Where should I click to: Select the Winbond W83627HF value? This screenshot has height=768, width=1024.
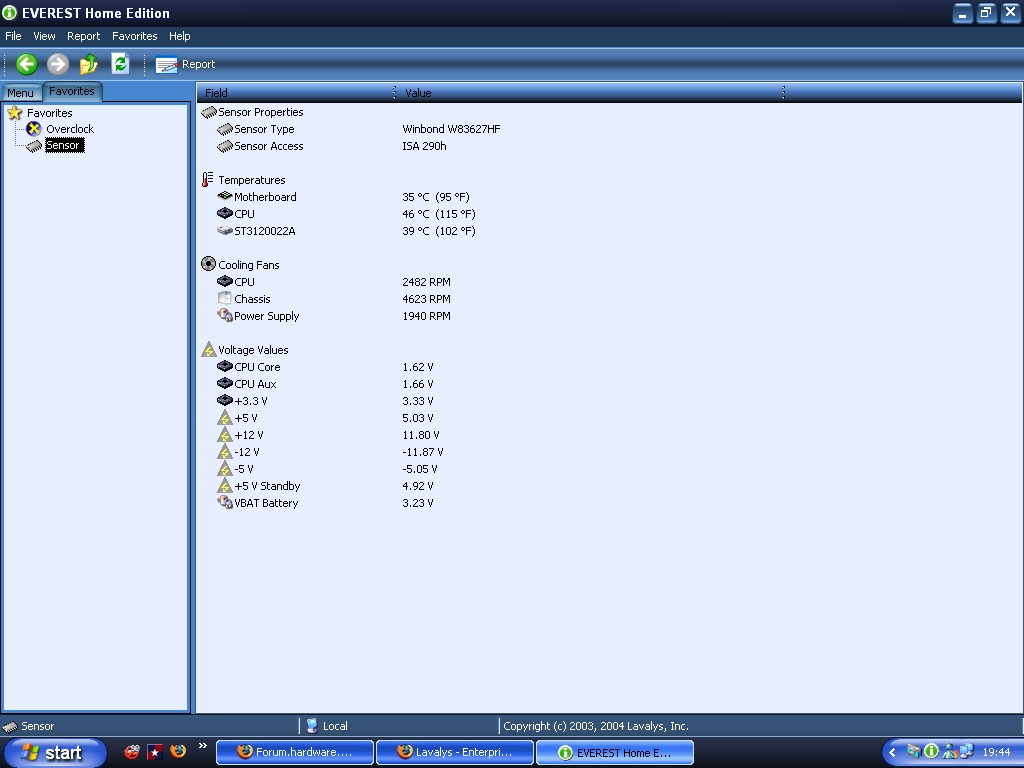point(451,129)
